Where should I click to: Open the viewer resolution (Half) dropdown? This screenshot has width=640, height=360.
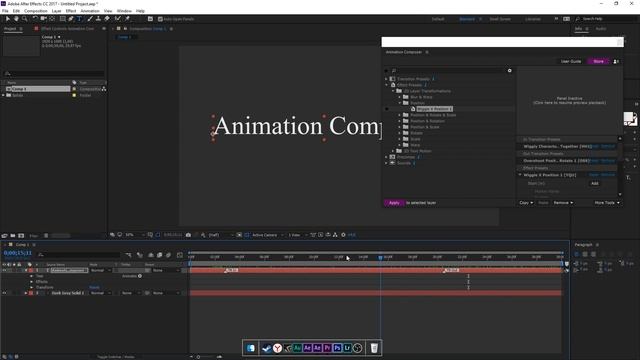221,235
